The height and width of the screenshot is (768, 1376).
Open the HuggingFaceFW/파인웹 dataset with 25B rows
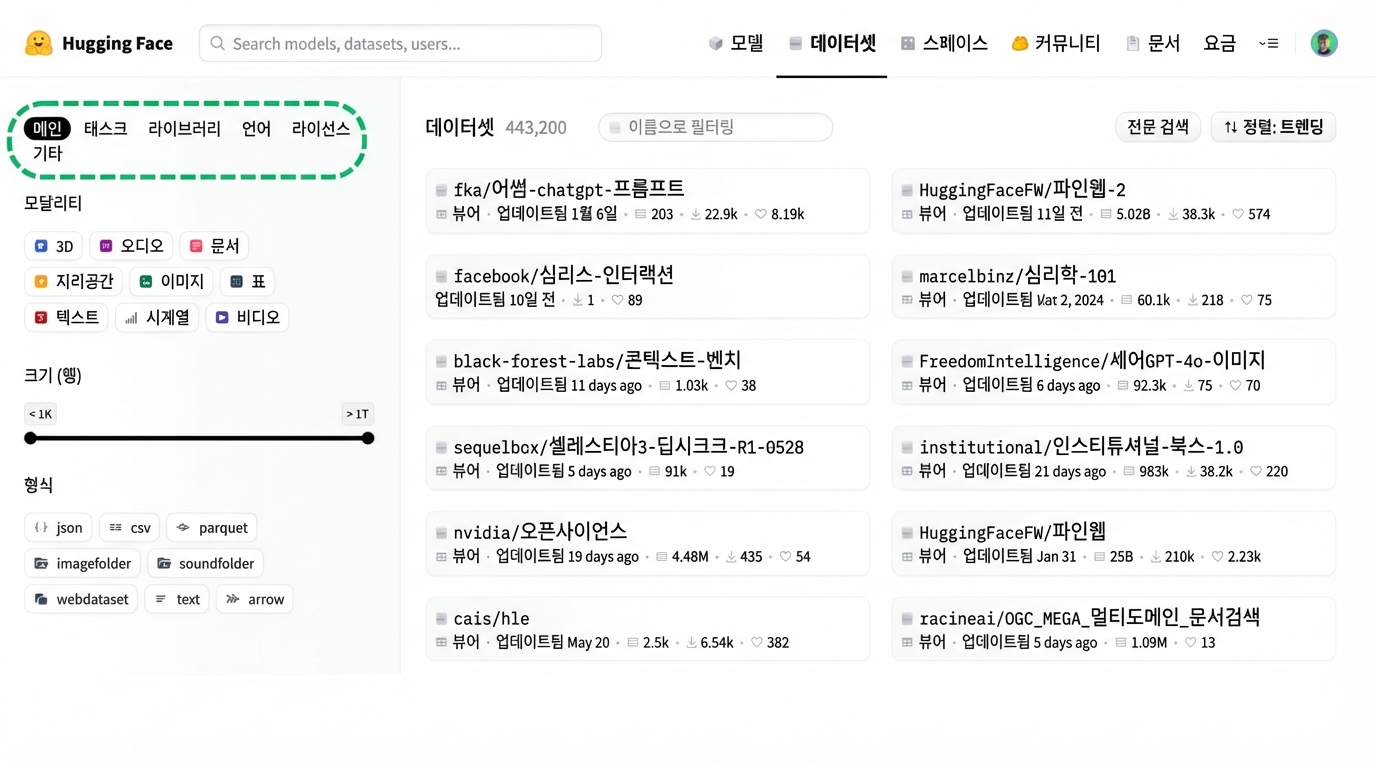pyautogui.click(x=1113, y=543)
